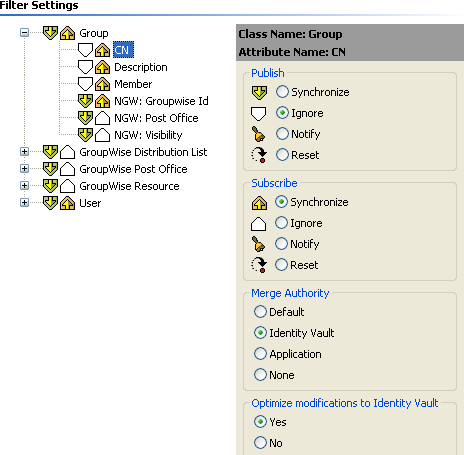Image resolution: width=464 pixels, height=455 pixels.
Task: Expand the User class node
Action: pos(24,203)
